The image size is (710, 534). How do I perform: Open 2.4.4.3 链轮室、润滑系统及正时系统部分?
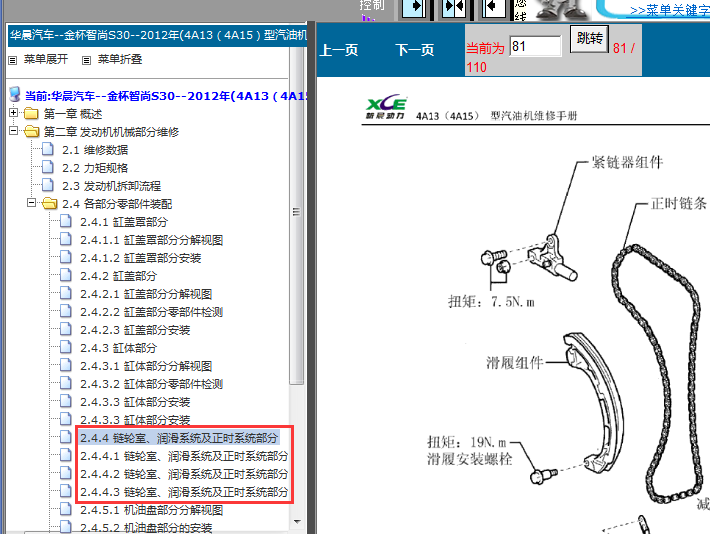click(x=184, y=492)
